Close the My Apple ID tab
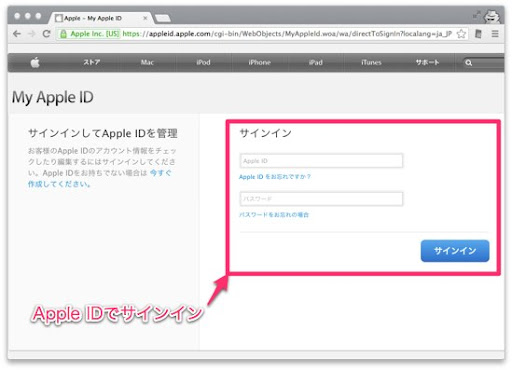This screenshot has width=512, height=370. click(145, 18)
